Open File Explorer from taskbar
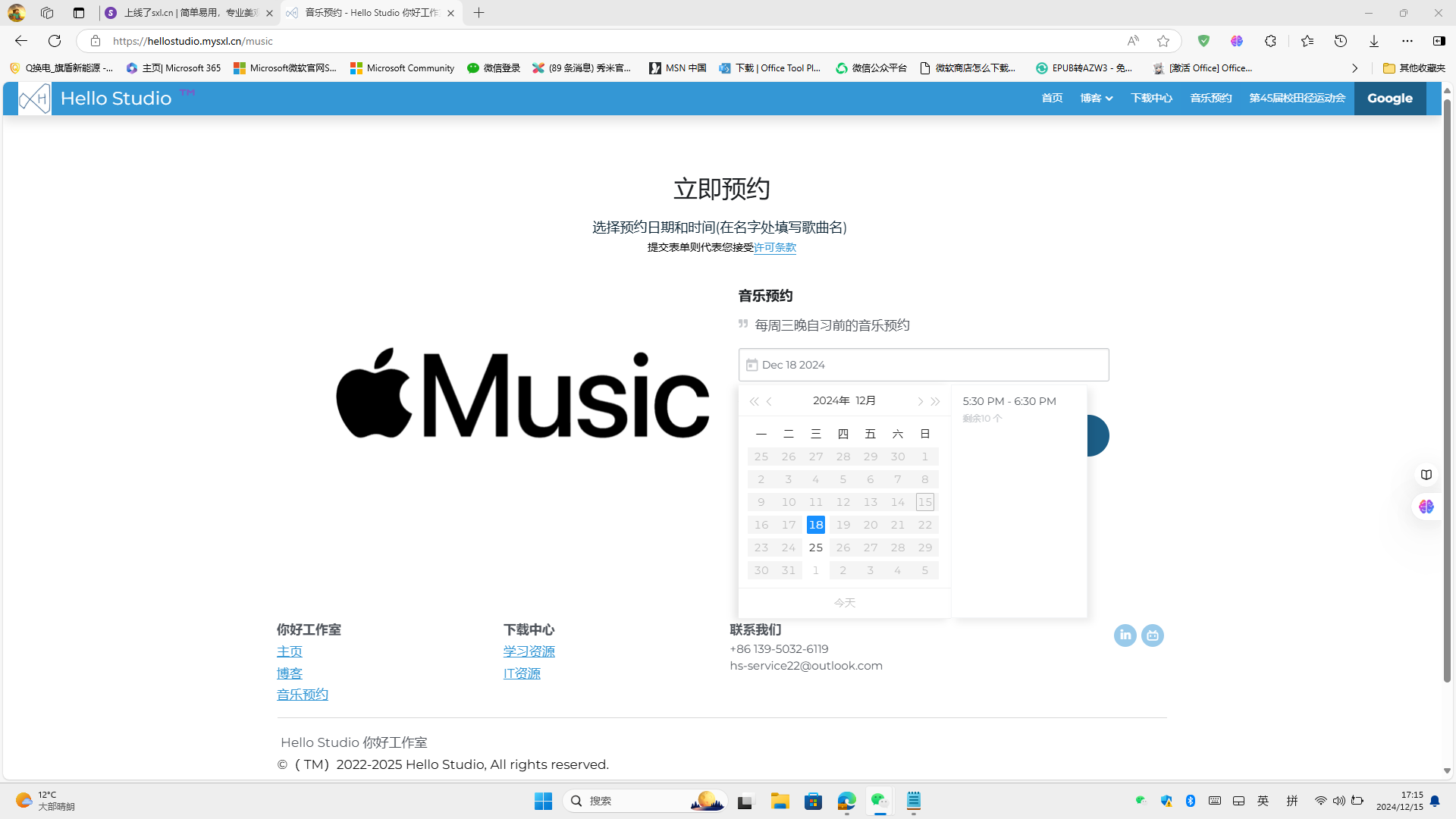 tap(780, 801)
